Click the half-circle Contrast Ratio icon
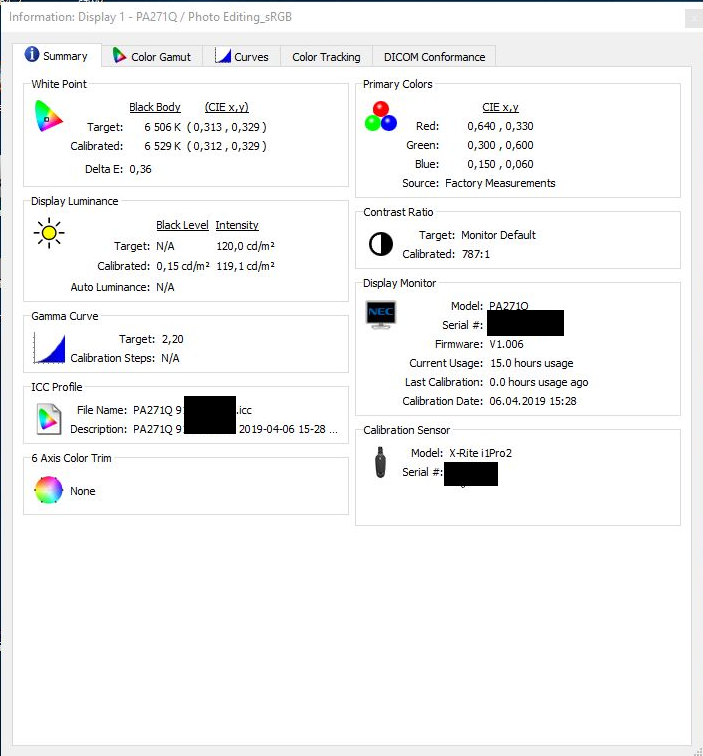This screenshot has width=703, height=756. [x=381, y=244]
